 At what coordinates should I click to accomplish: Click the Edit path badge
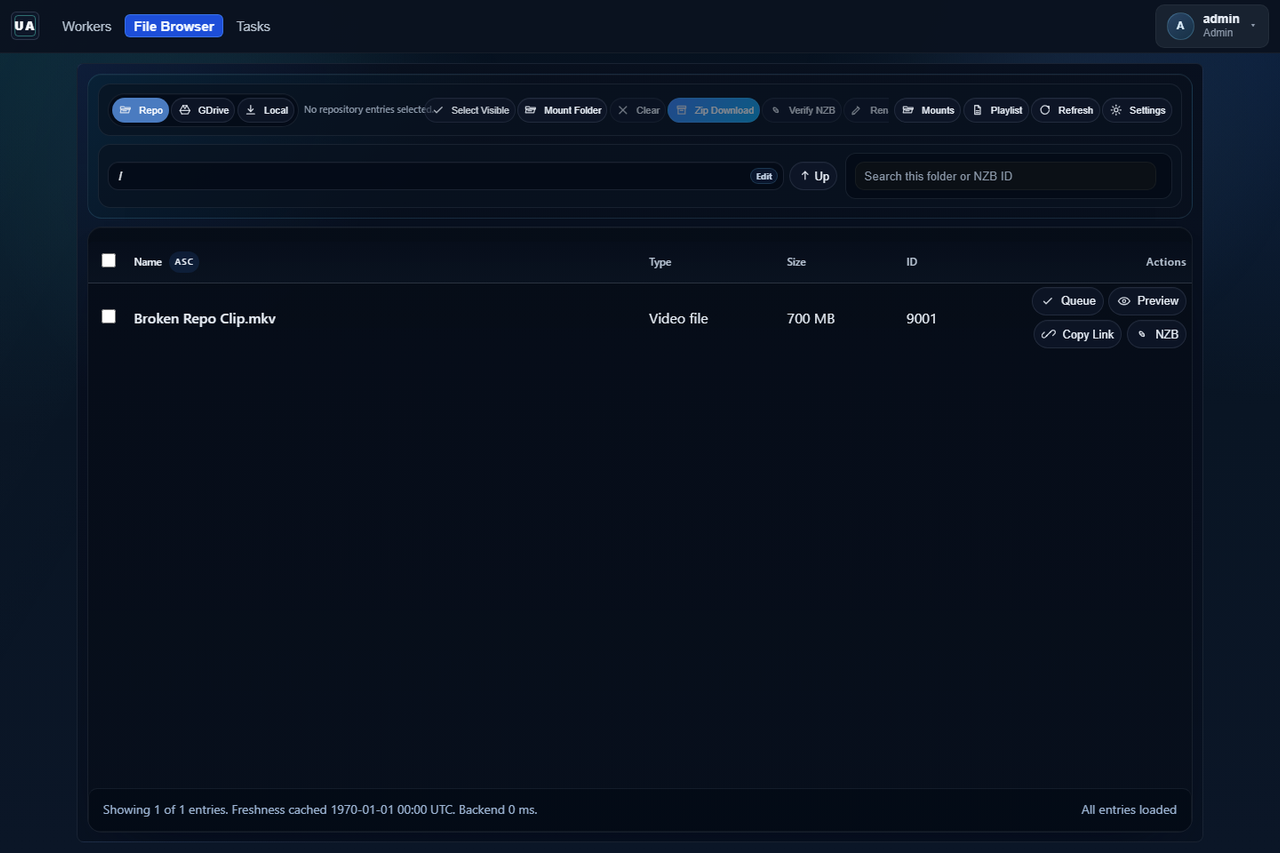pyautogui.click(x=764, y=176)
